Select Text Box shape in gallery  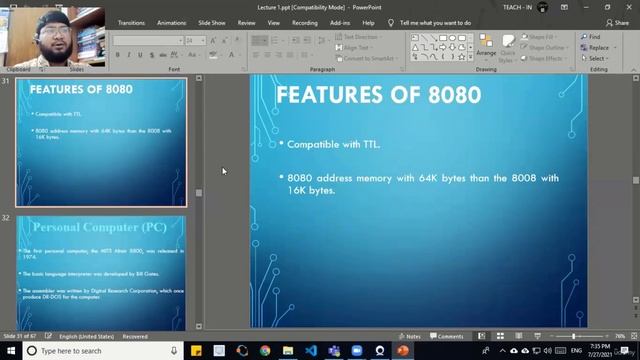tap(415, 38)
